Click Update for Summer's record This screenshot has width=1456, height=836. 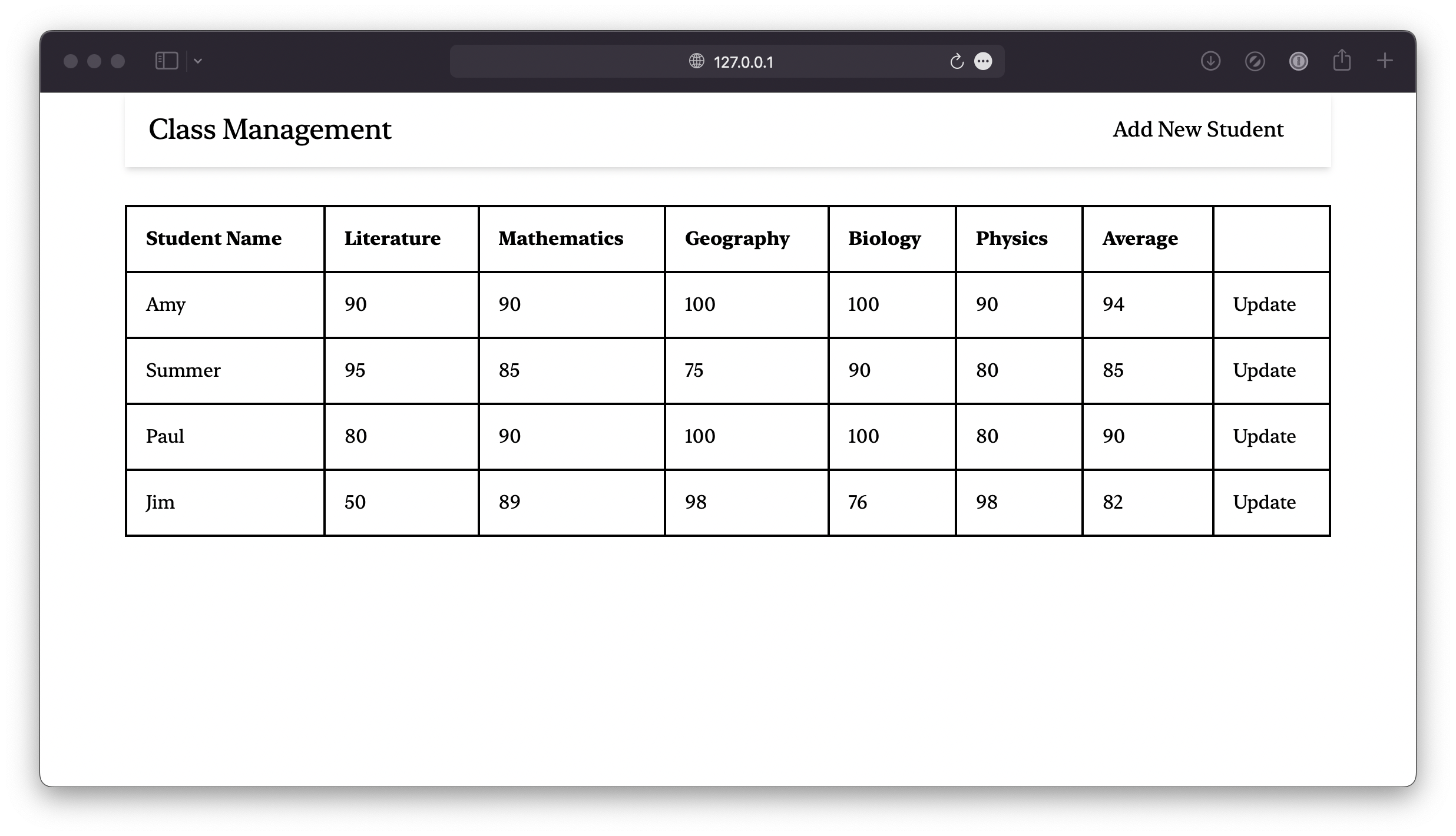point(1264,369)
